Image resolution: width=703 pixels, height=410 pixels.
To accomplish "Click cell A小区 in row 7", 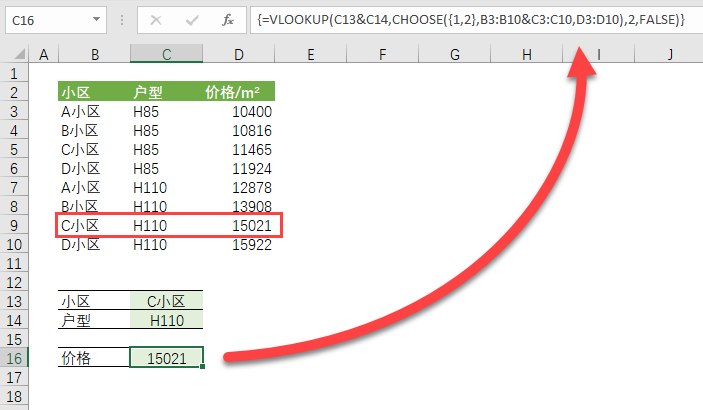I will (94, 187).
